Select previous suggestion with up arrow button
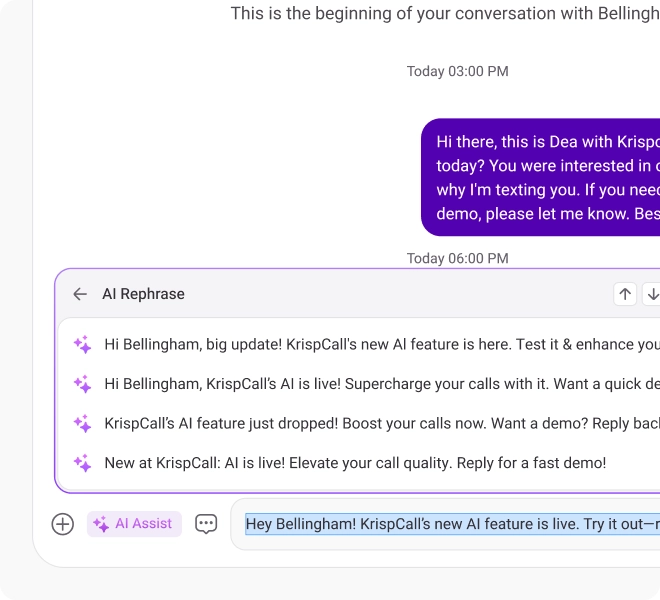Viewport: 660px width, 600px height. pos(625,294)
